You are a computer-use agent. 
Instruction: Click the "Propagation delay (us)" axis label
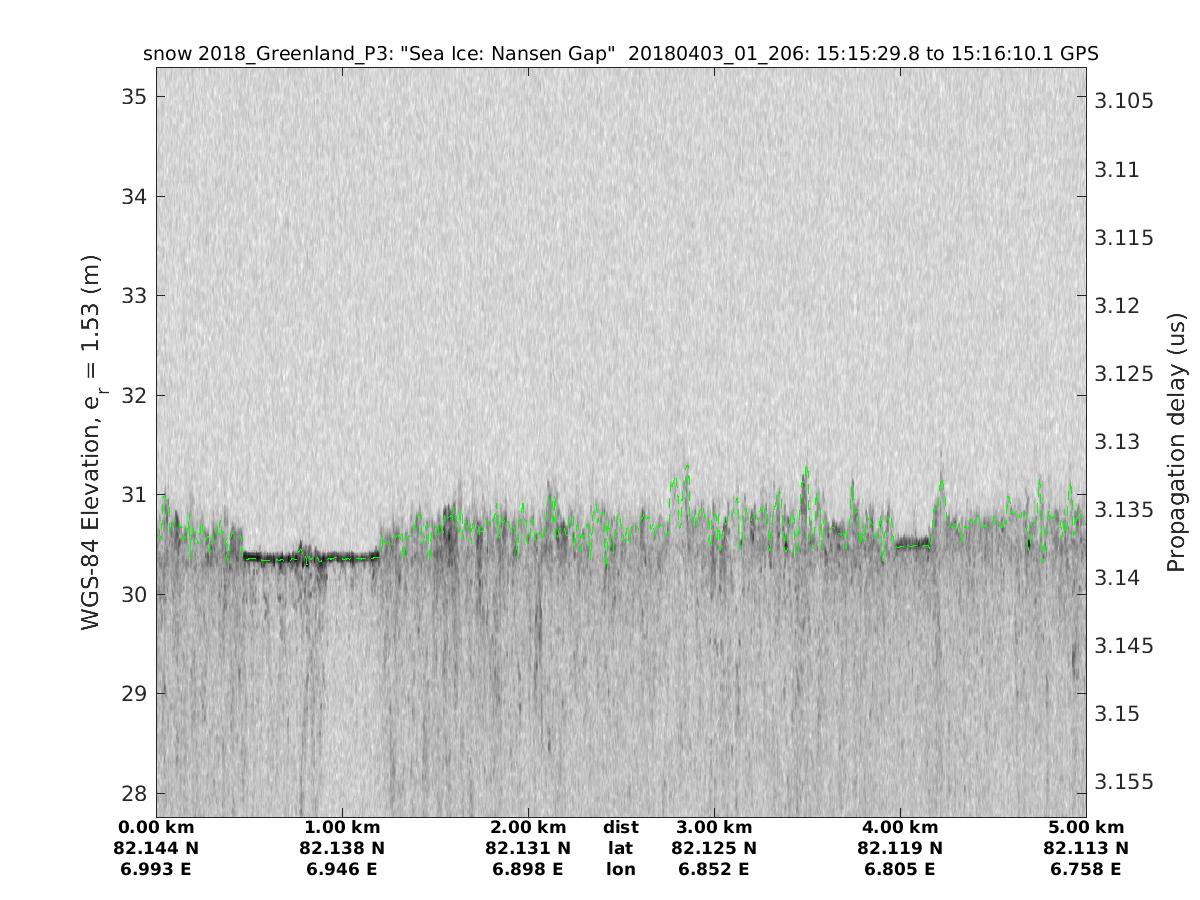click(x=1176, y=443)
